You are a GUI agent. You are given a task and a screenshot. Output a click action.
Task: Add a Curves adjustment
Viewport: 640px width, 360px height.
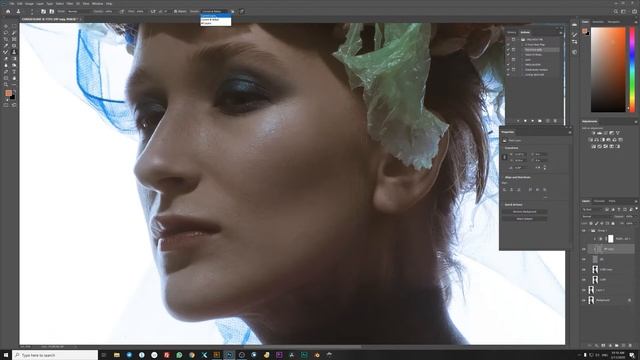[x=605, y=133]
